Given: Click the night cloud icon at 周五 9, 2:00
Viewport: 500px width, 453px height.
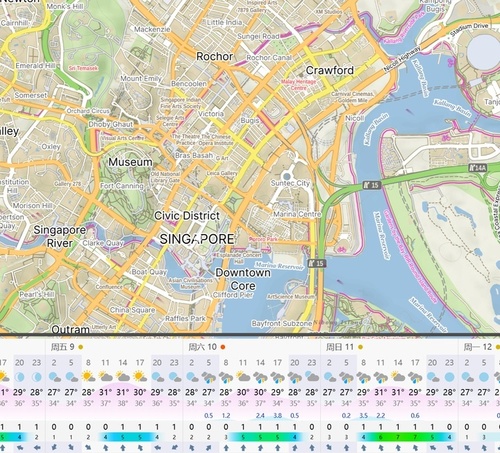Looking at the screenshot, I should (54, 377).
